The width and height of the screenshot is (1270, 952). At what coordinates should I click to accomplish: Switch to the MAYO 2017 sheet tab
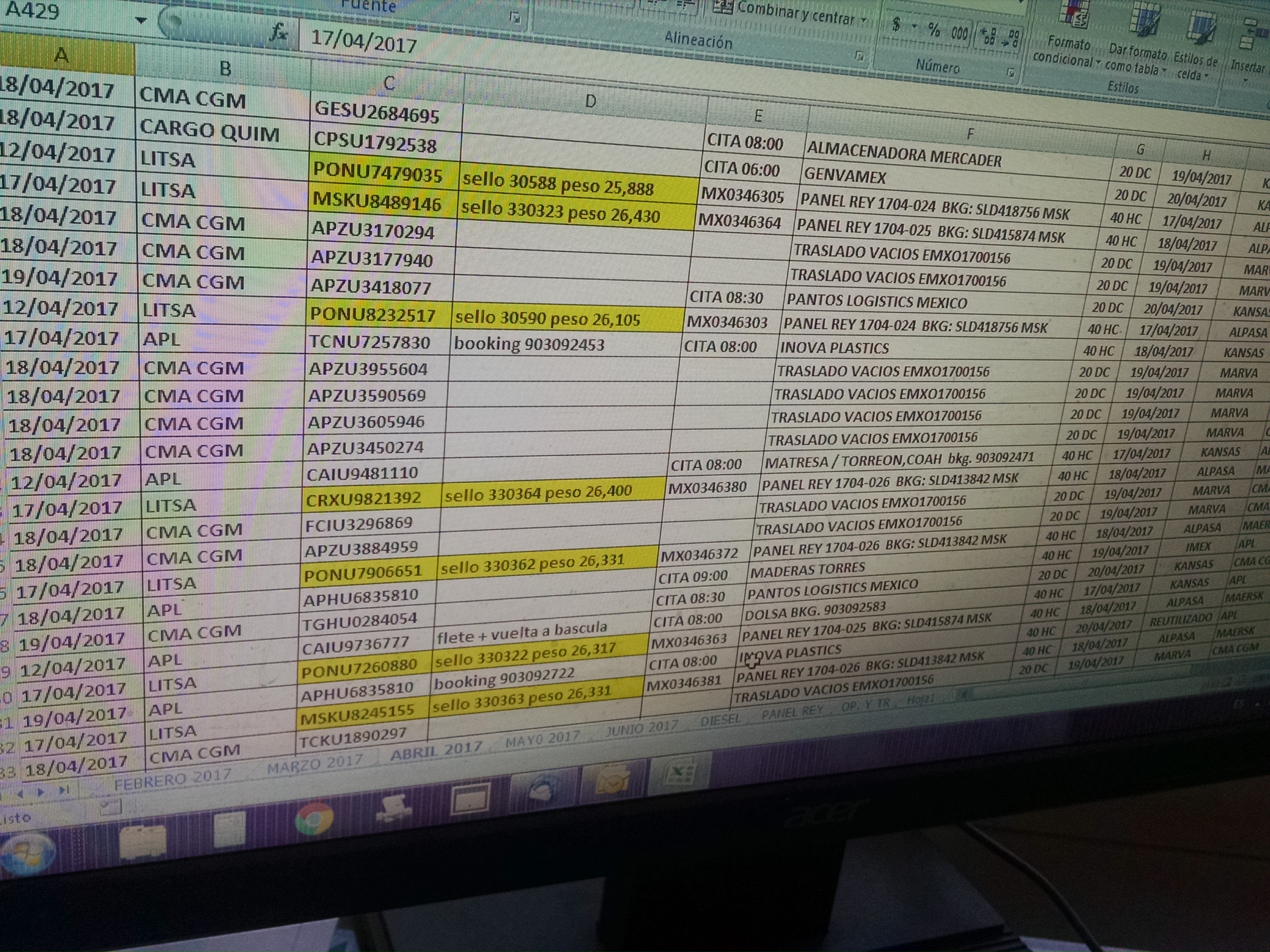pyautogui.click(x=541, y=740)
